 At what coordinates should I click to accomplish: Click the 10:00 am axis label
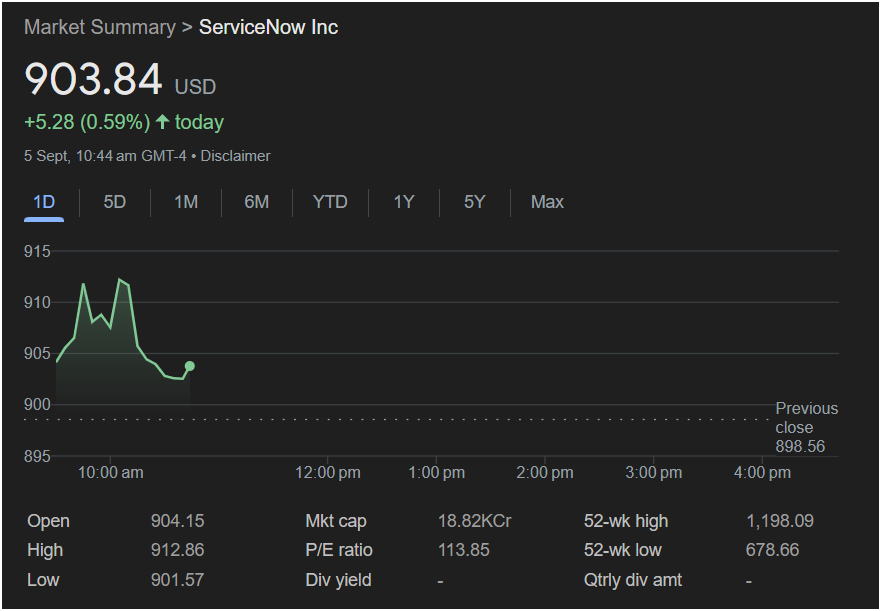point(111,472)
